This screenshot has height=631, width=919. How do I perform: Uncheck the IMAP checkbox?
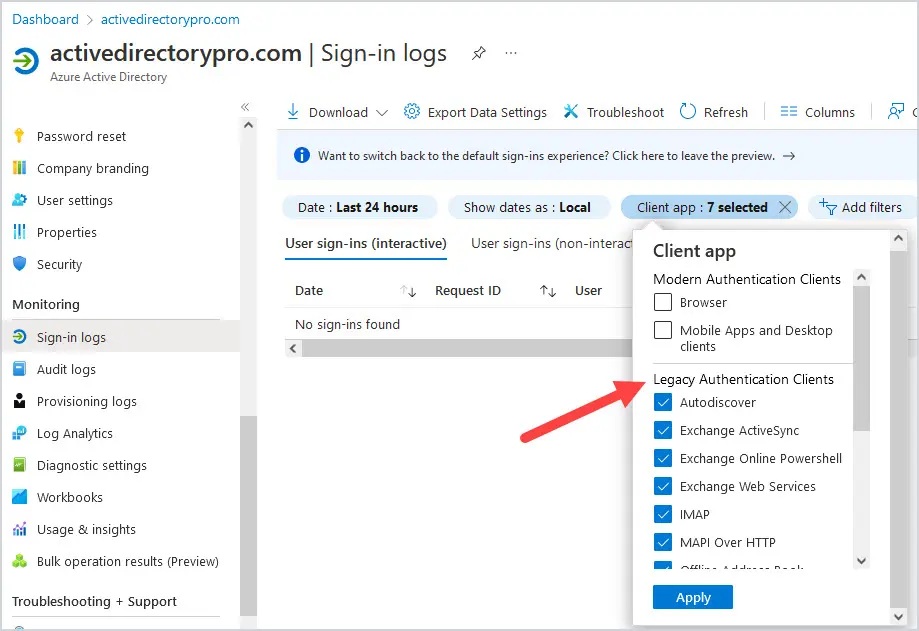(x=663, y=514)
